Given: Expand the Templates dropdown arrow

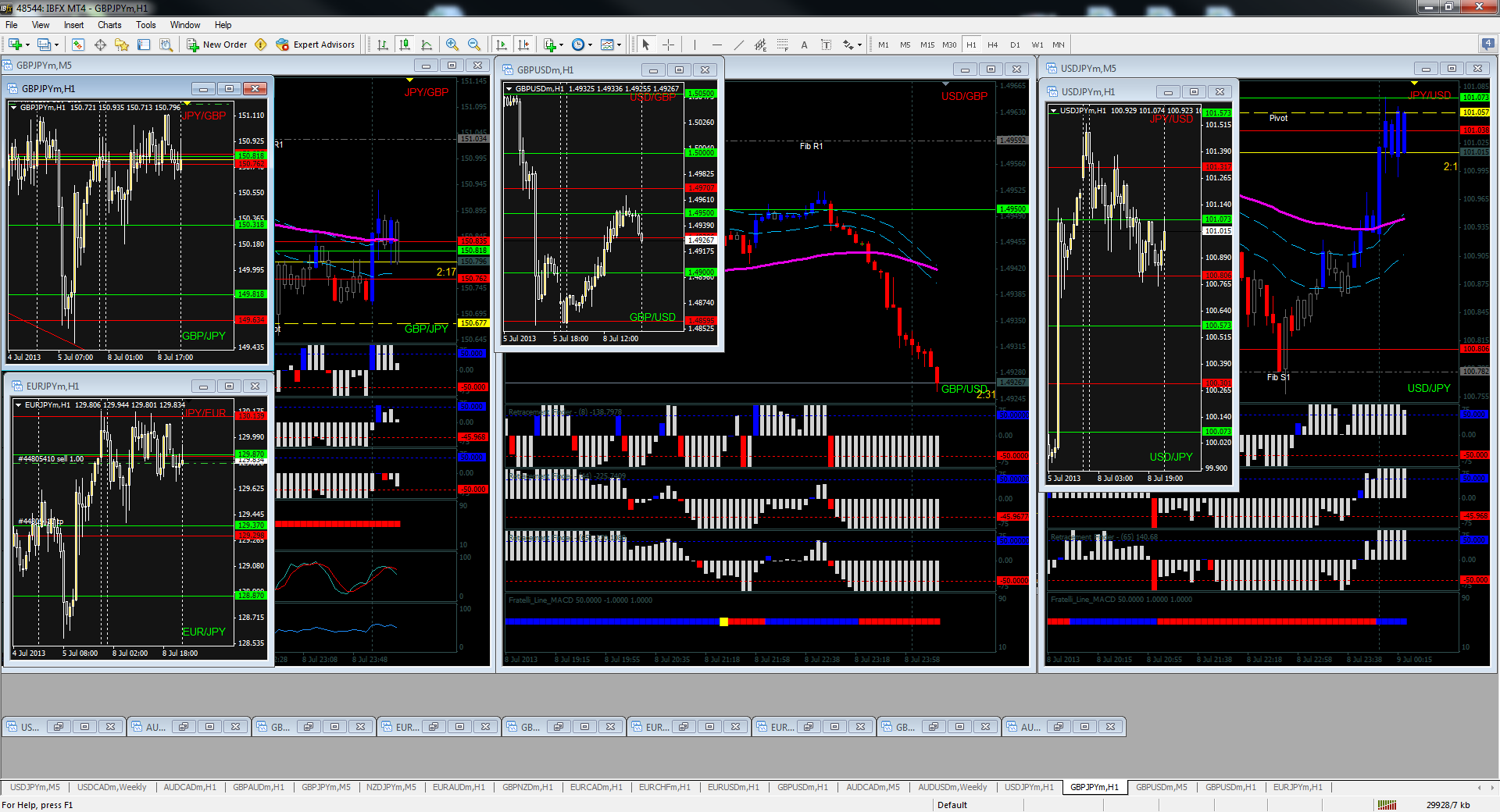Looking at the screenshot, I should coord(619,45).
